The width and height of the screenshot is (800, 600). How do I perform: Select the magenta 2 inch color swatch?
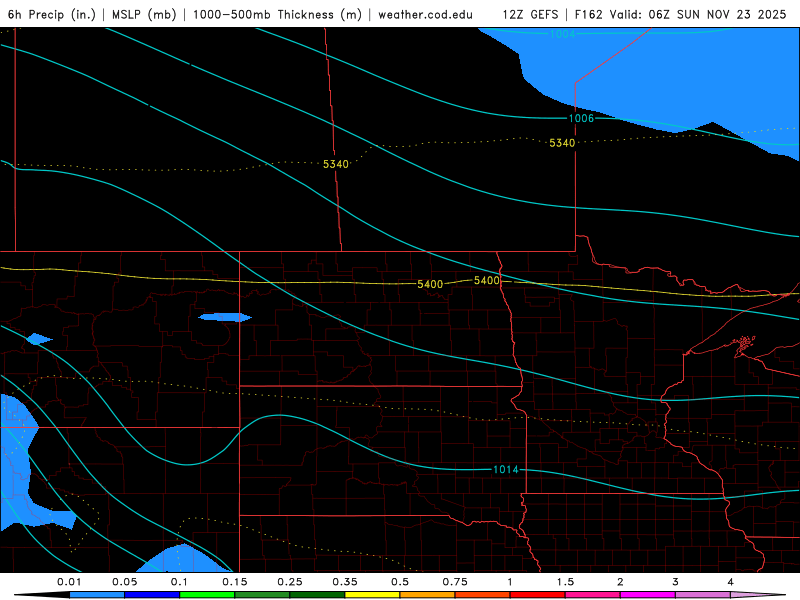click(x=648, y=595)
